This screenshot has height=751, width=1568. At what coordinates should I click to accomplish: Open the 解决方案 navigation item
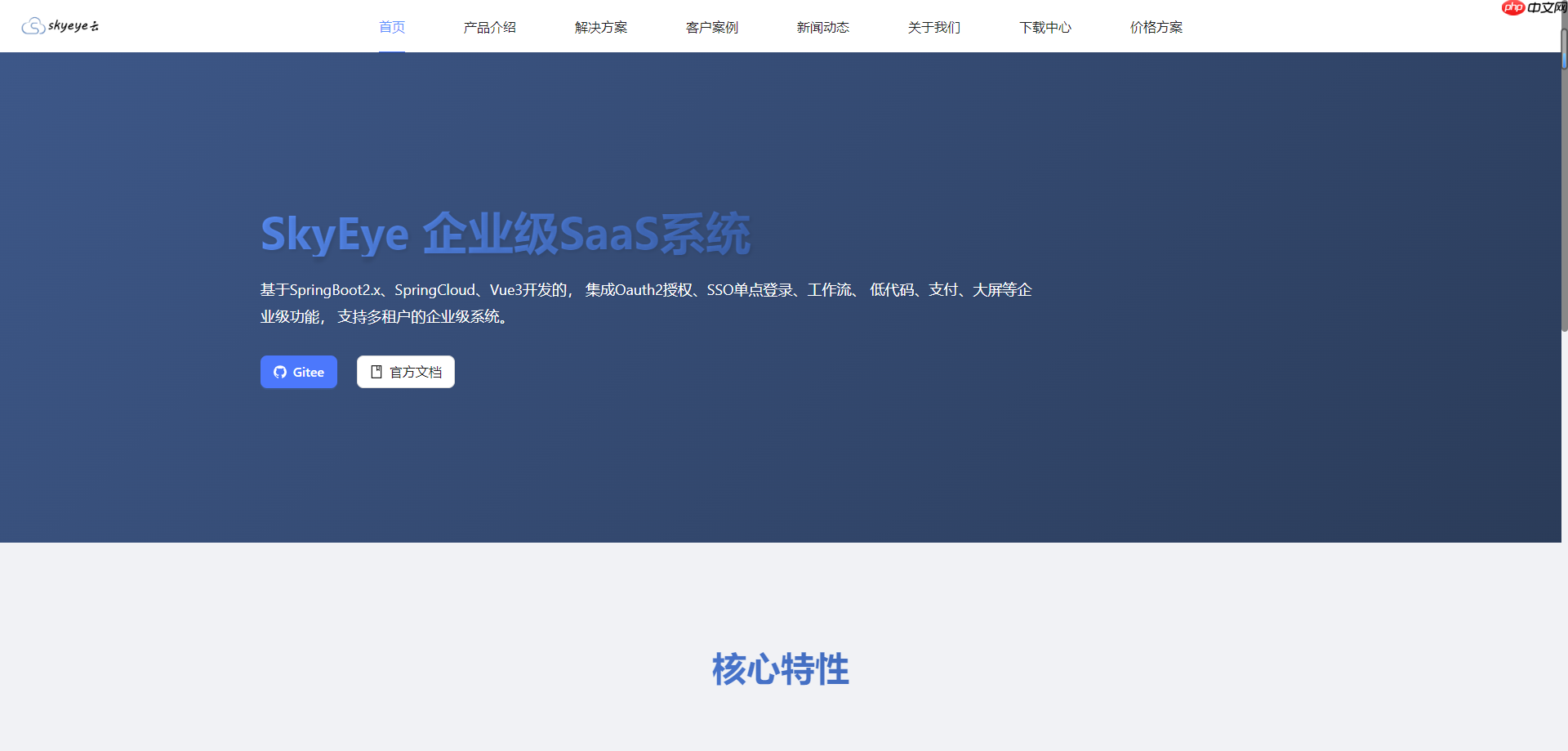click(600, 27)
